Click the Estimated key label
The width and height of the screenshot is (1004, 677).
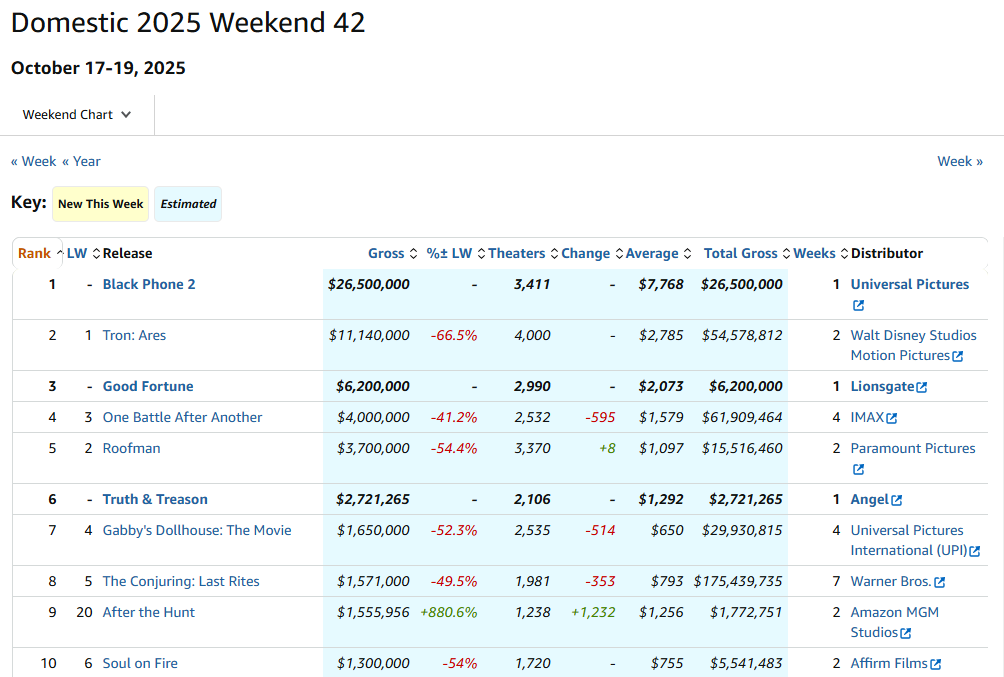click(188, 204)
